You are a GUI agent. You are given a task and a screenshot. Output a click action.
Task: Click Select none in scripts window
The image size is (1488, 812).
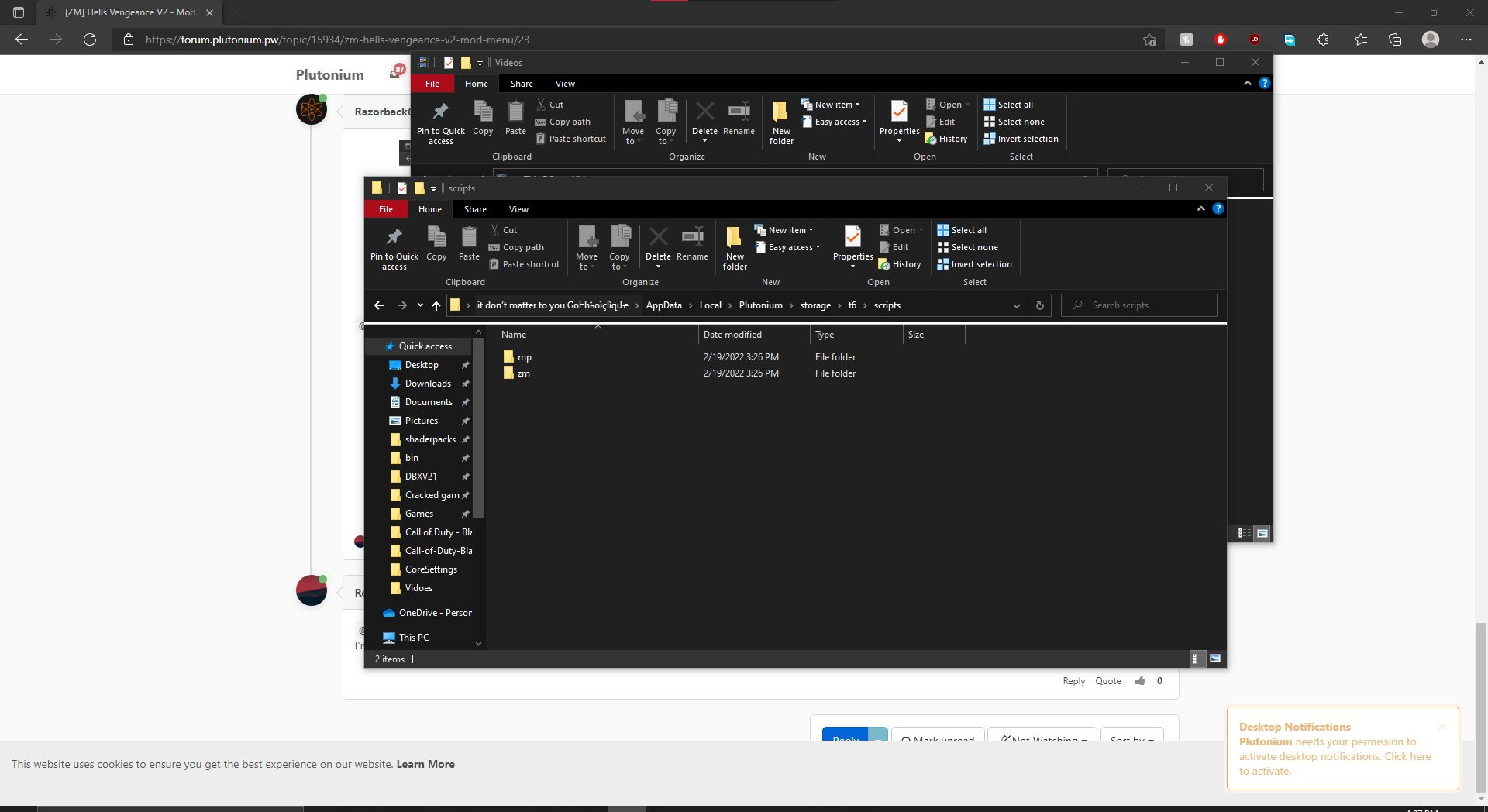(967, 247)
